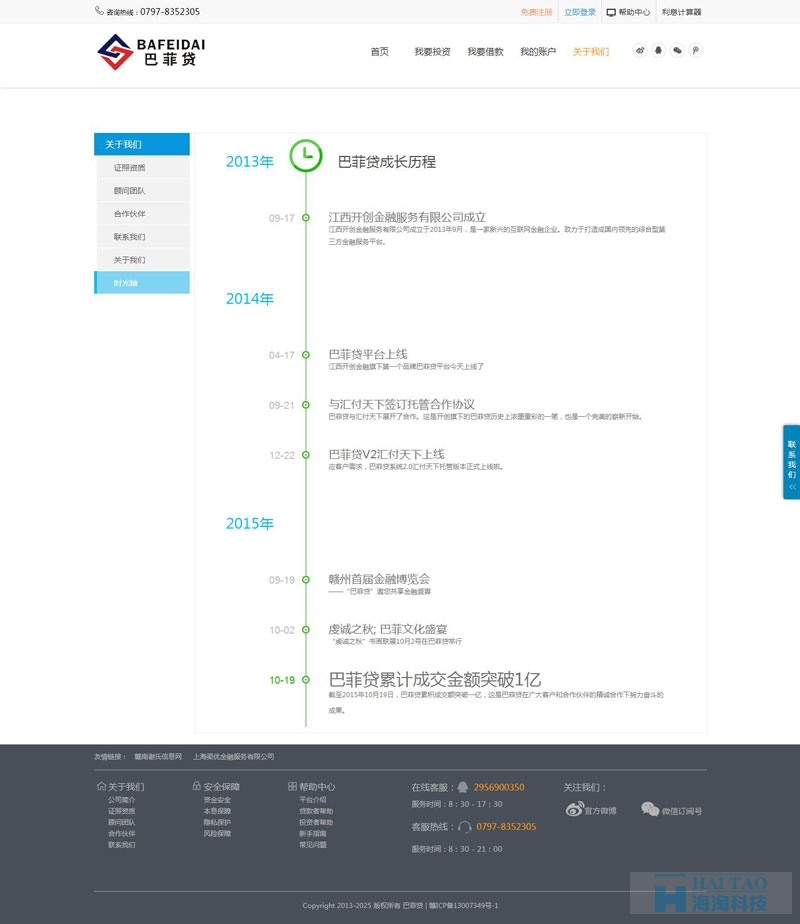Open 我要借款 in the main navigation

coord(485,52)
